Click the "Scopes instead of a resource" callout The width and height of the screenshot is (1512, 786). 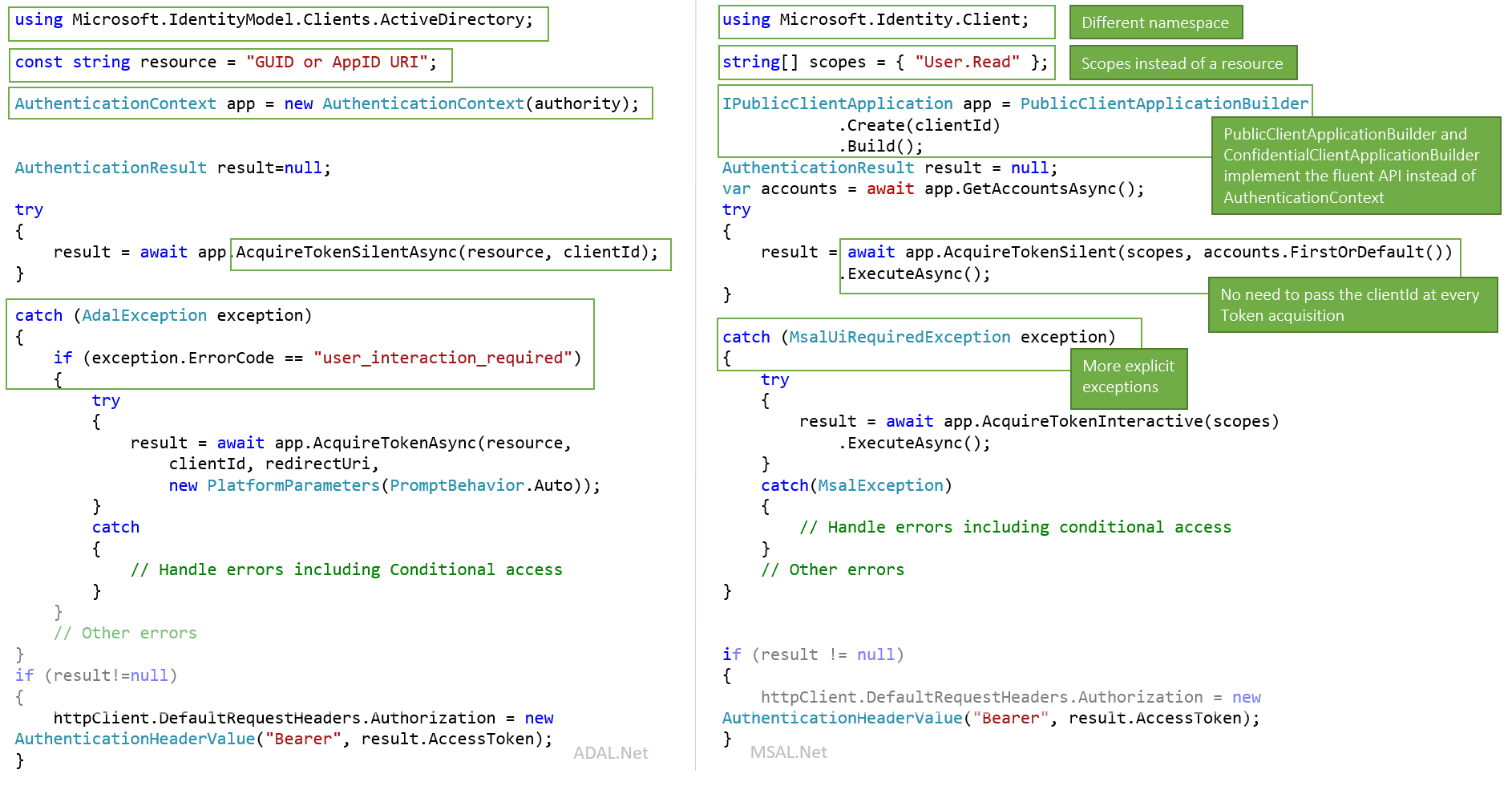tap(1183, 63)
